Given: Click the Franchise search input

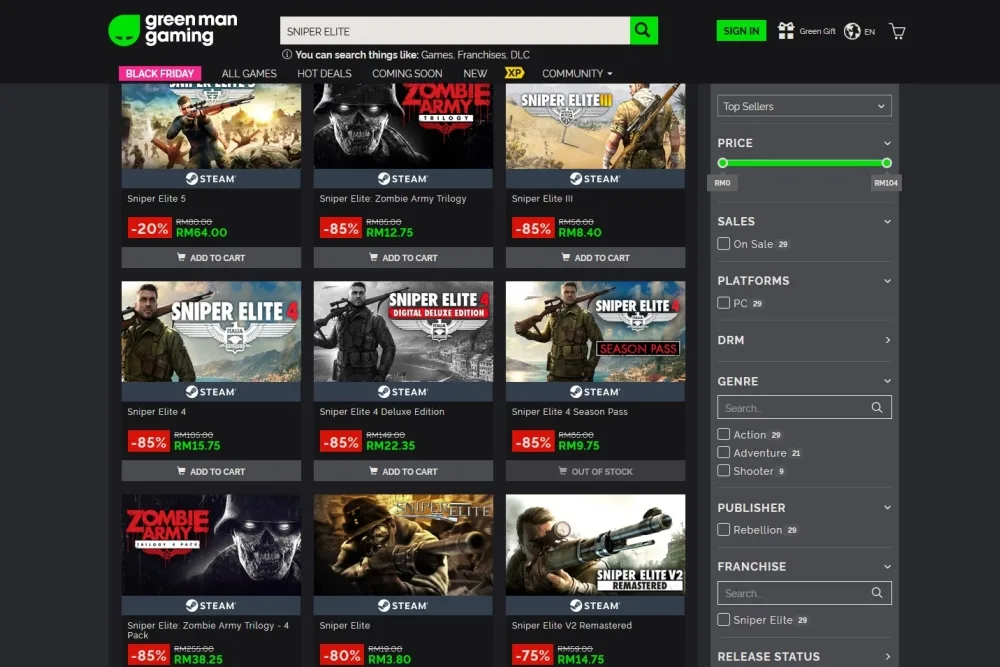Looking at the screenshot, I should pyautogui.click(x=804, y=593).
